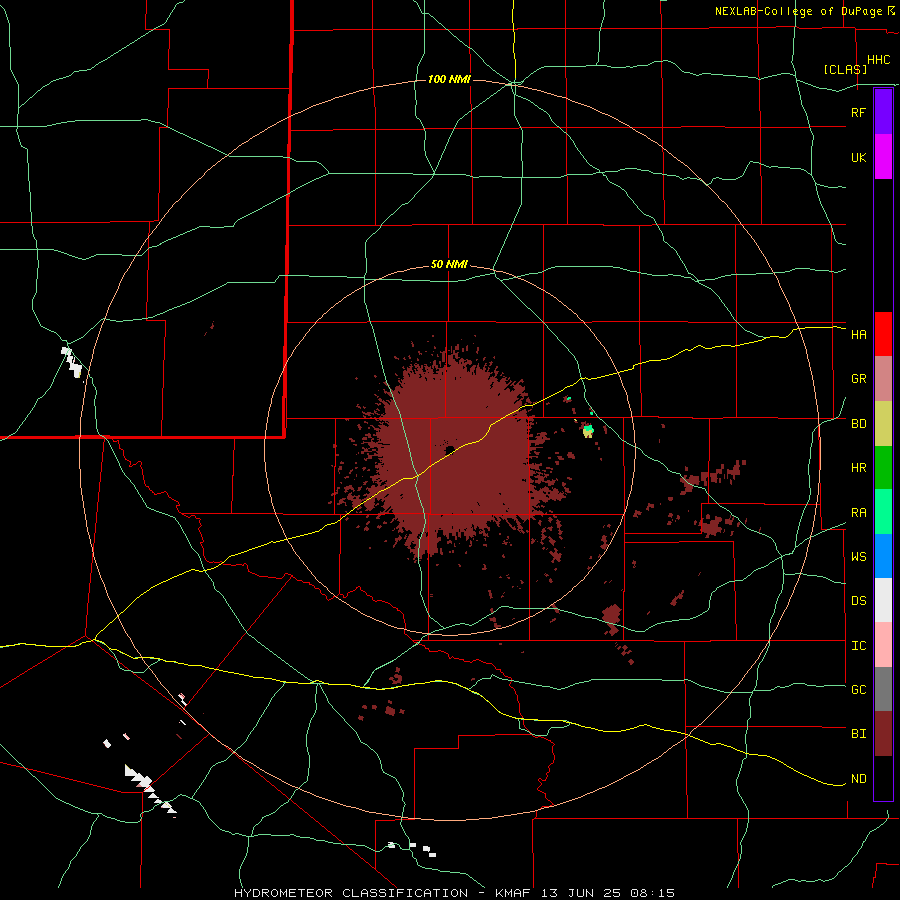The image size is (900, 900).
Task: Click the "[CLAS]" units label
Action: click(x=845, y=69)
